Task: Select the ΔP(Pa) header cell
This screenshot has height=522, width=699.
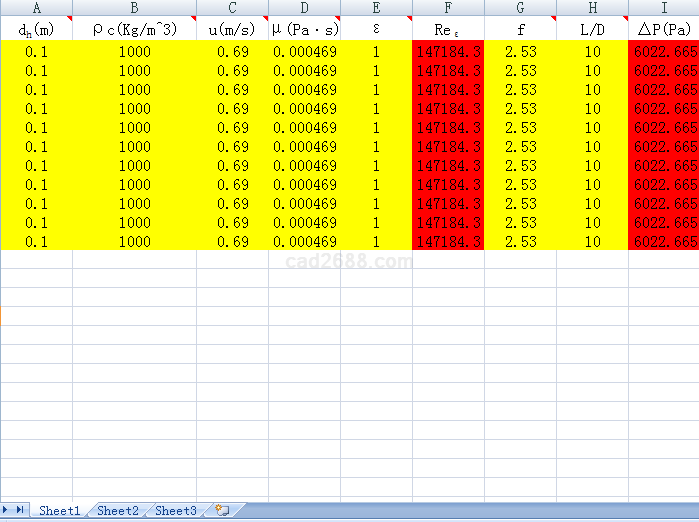Action: (x=664, y=30)
